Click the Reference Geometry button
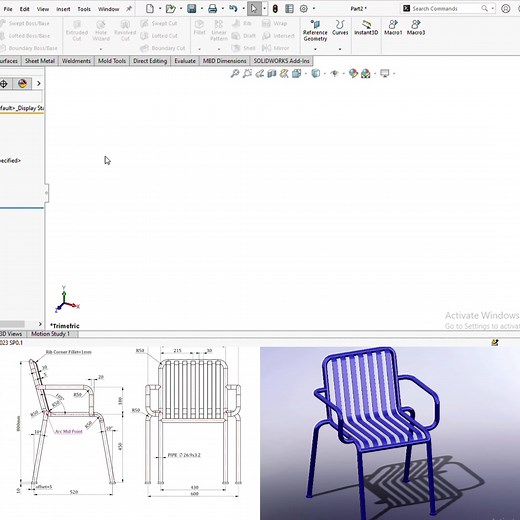 (x=315, y=31)
